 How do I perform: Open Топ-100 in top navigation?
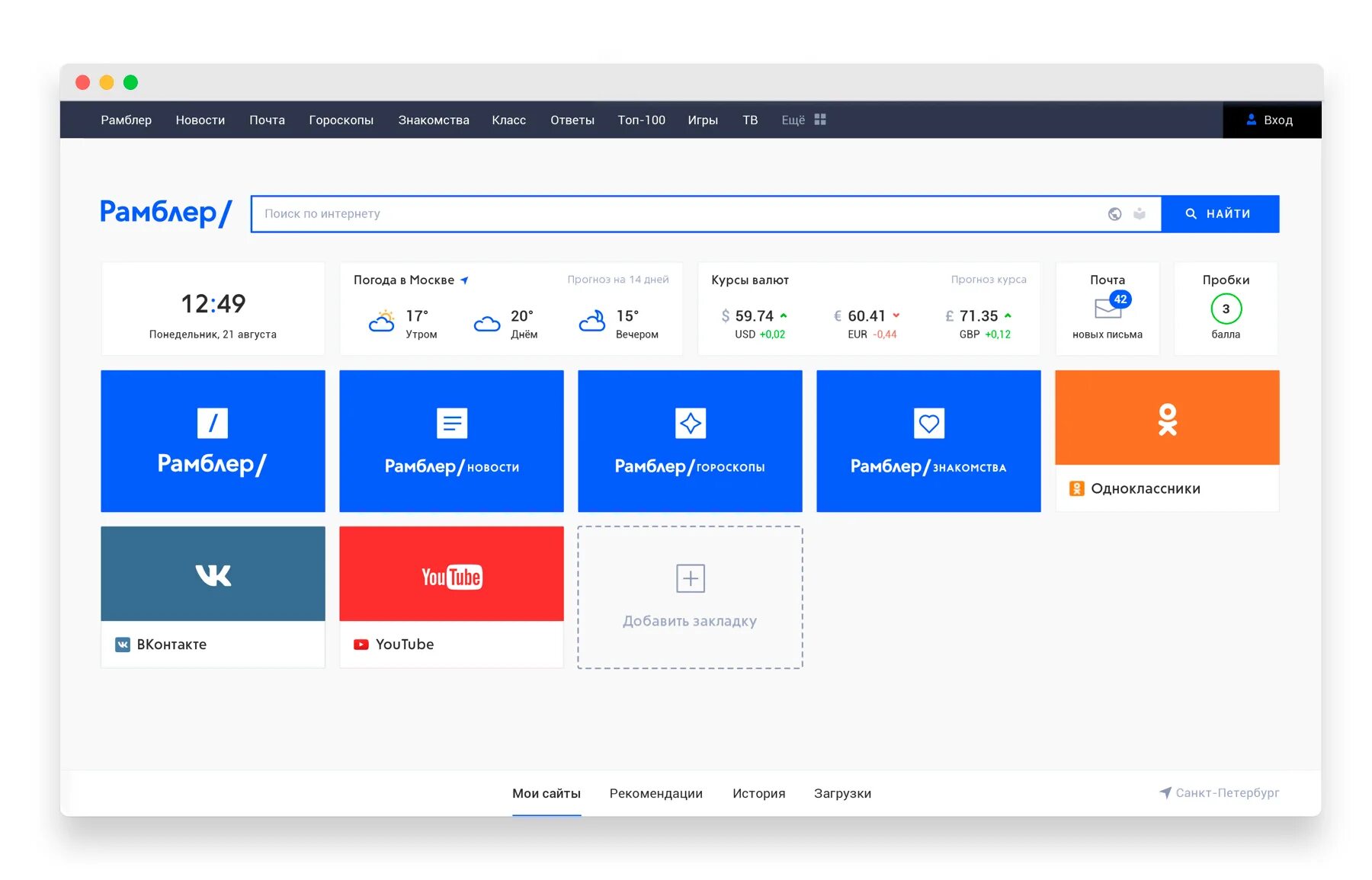coord(641,120)
